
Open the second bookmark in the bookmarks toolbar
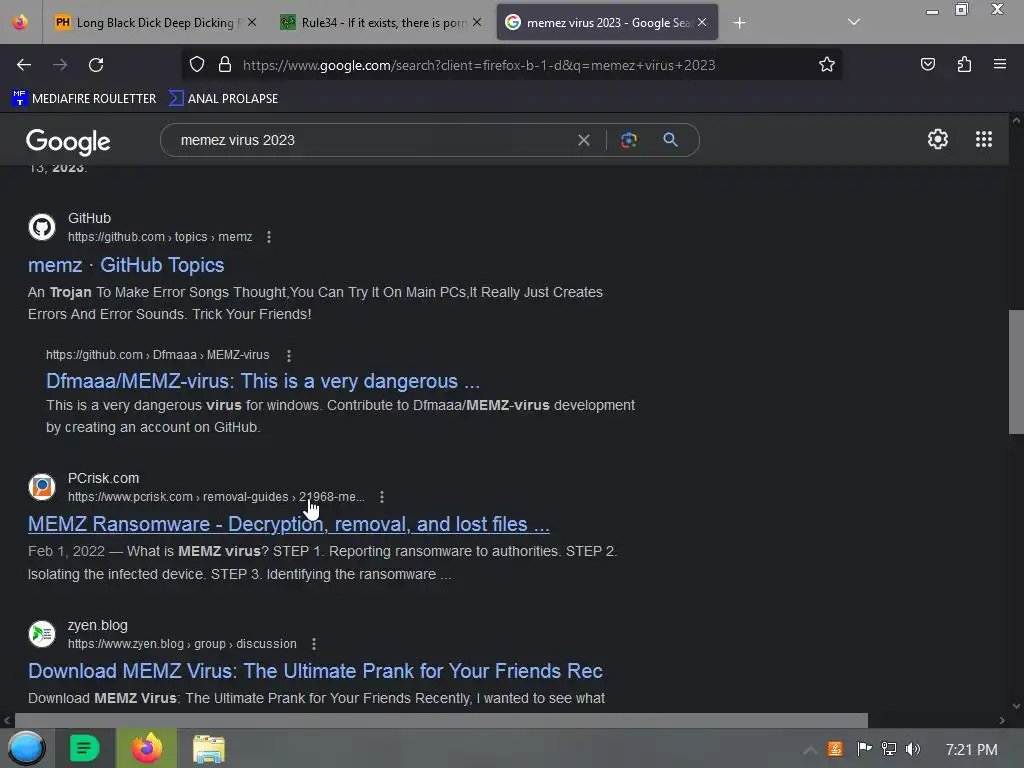(223, 99)
